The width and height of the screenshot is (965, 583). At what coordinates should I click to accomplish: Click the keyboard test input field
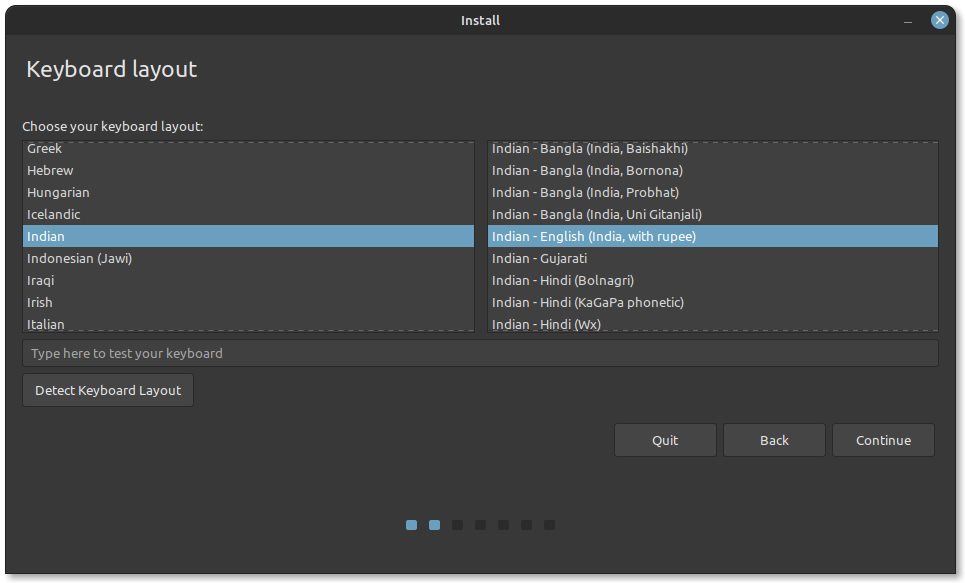point(480,352)
